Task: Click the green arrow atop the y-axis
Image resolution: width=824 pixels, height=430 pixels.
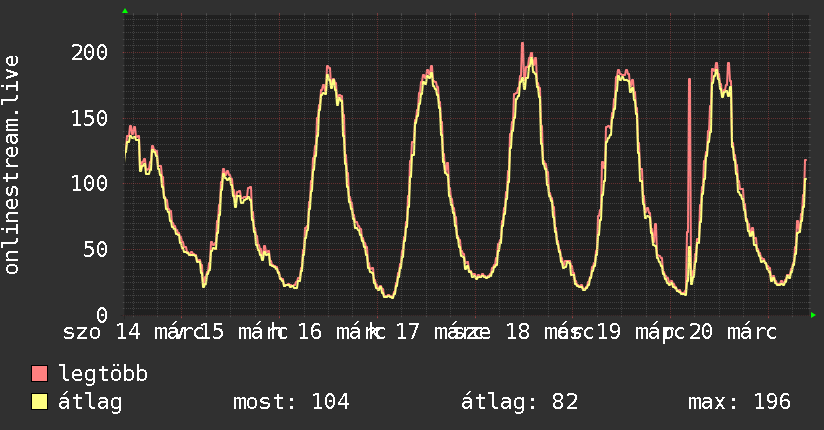Action: tap(125, 11)
